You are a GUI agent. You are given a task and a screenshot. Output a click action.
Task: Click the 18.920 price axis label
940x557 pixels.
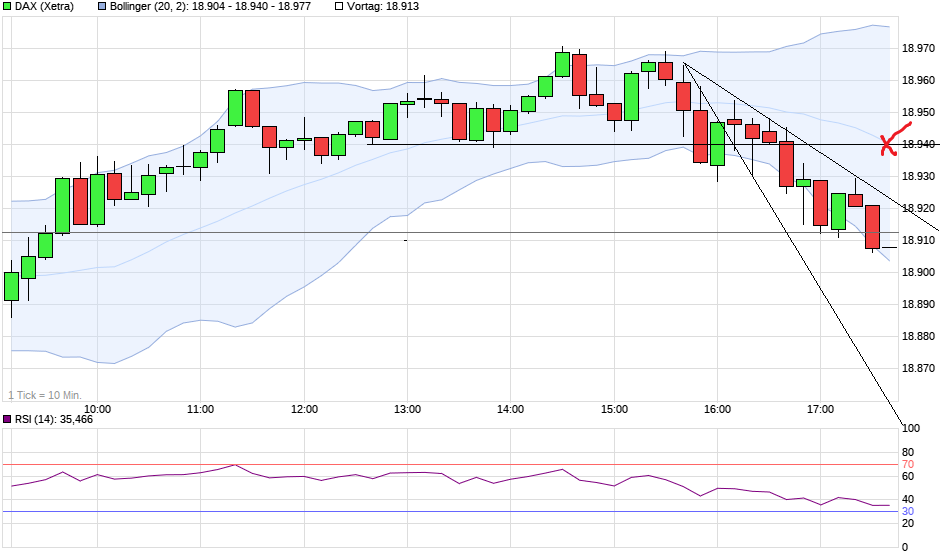tap(918, 208)
